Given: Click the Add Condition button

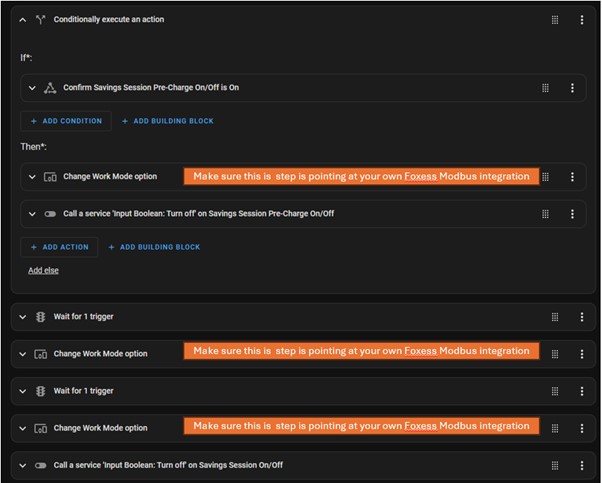Looking at the screenshot, I should tap(66, 121).
